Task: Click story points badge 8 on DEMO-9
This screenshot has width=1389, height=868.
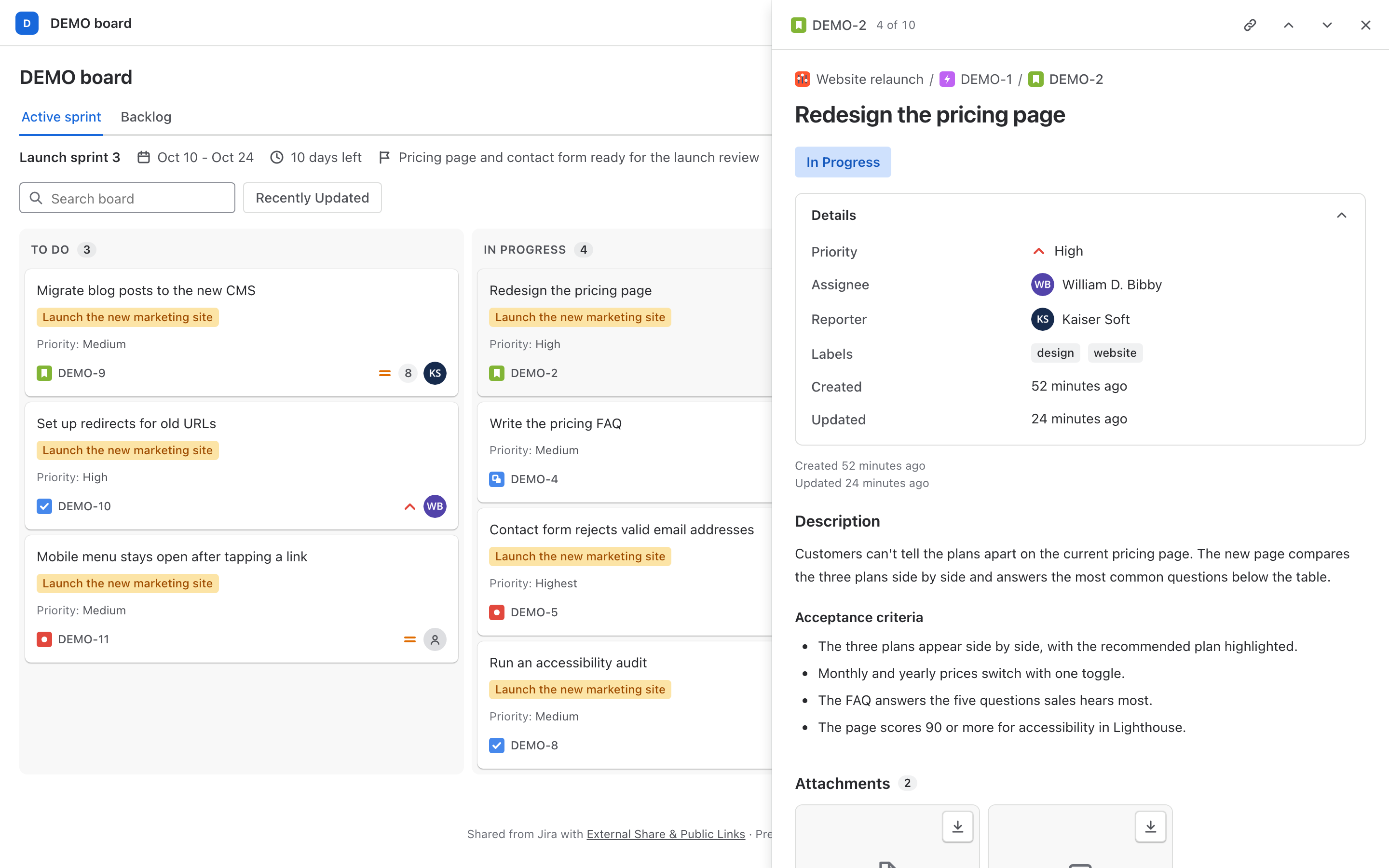Action: point(408,373)
